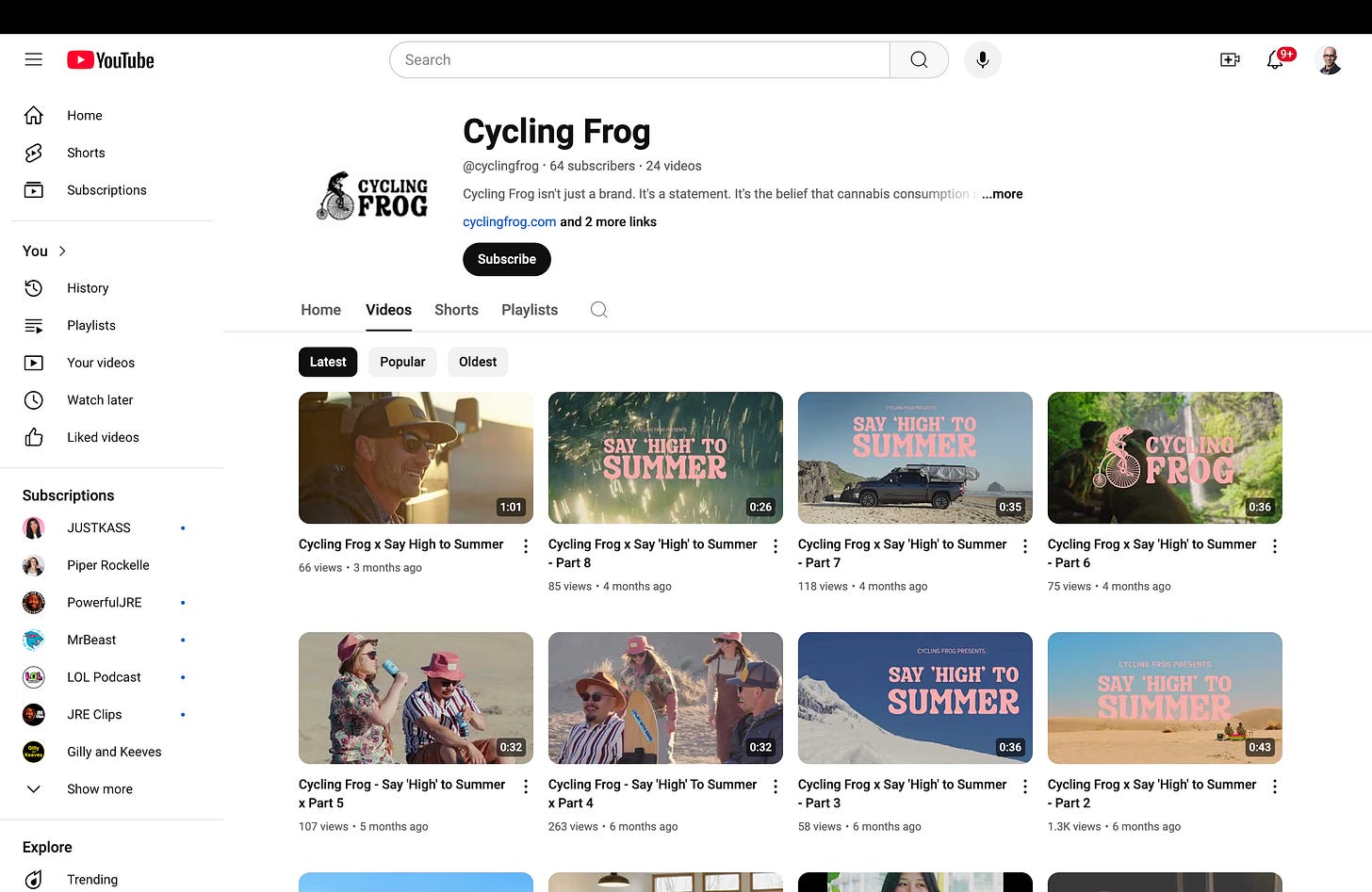Open options menu for Part 6 video
Screen dimensions: 1372x892
pos(1275,546)
